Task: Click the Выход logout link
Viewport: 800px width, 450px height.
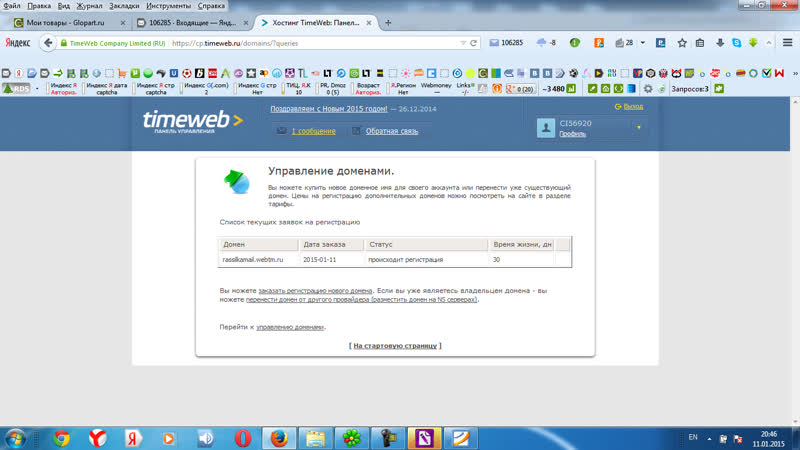Action: 633,107
